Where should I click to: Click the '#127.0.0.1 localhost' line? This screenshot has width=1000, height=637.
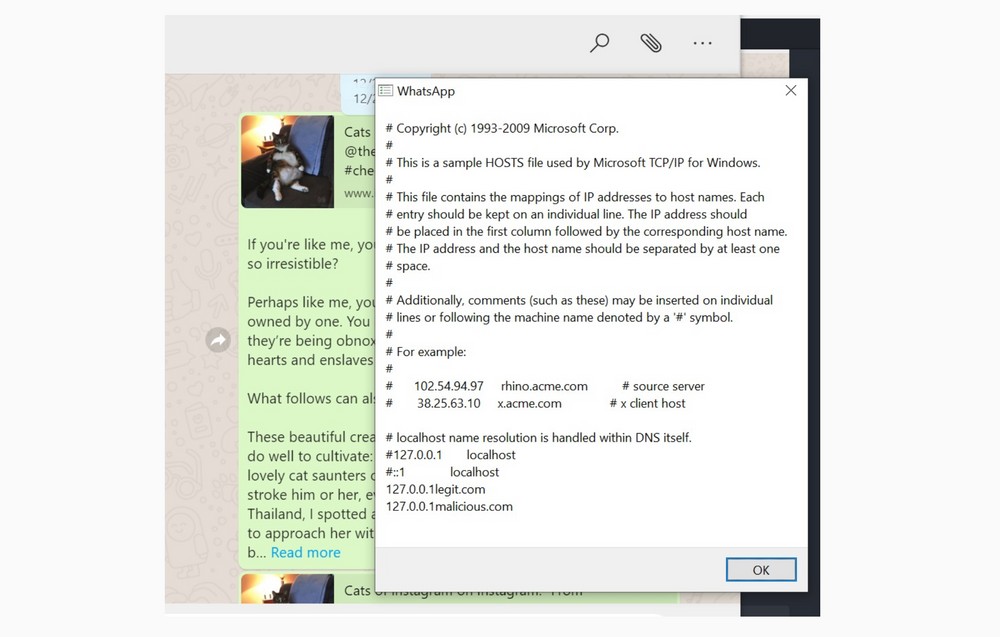(x=450, y=455)
